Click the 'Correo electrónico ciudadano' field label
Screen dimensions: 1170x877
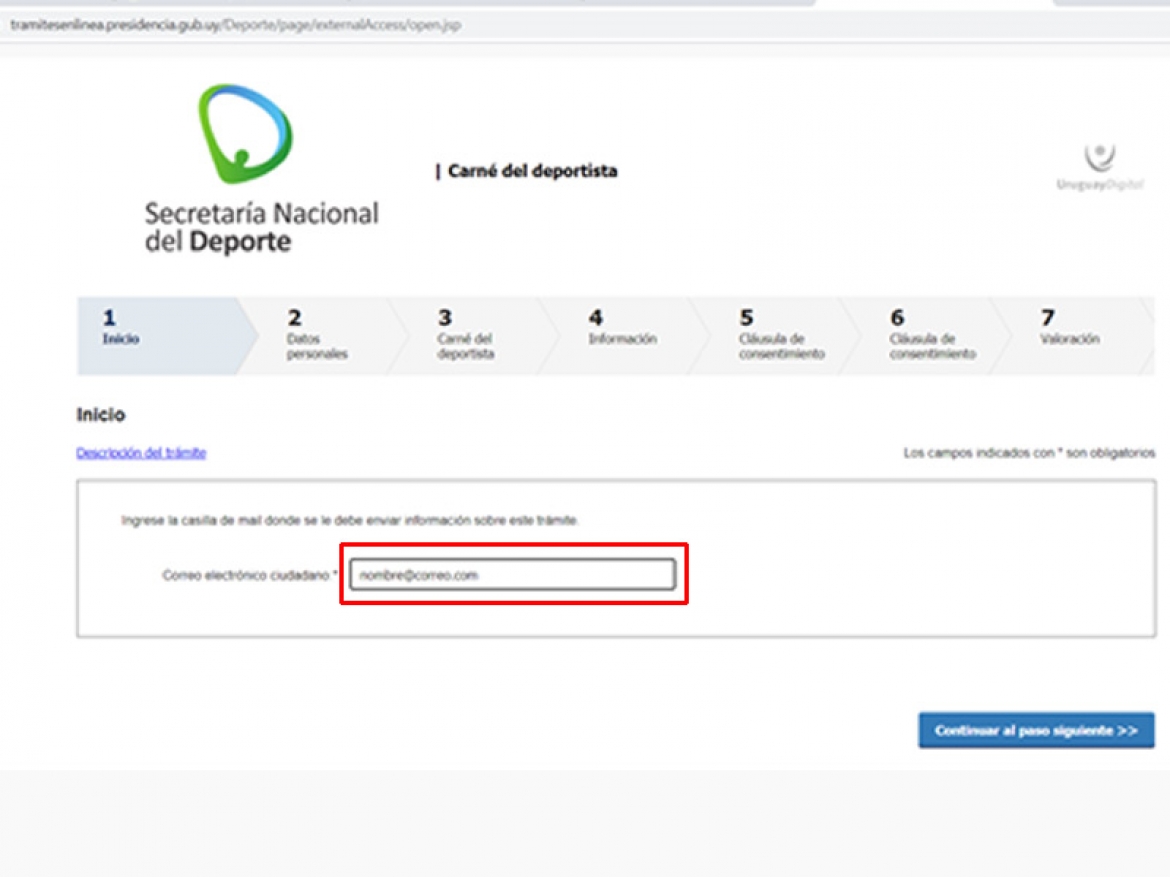coord(249,576)
